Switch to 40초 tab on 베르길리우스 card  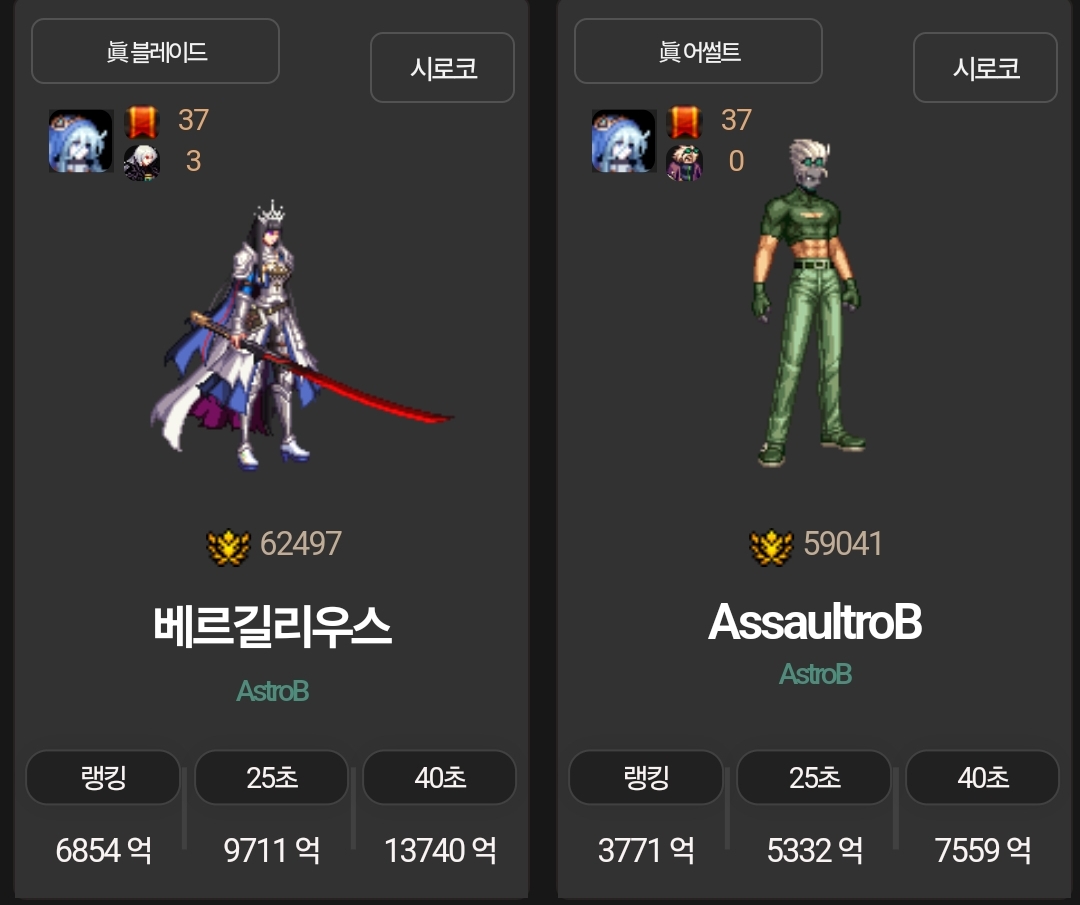pyautogui.click(x=439, y=778)
